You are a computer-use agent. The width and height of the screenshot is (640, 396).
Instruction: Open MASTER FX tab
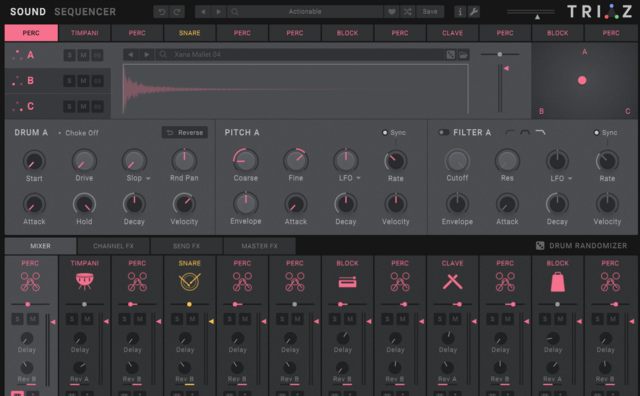click(x=259, y=246)
